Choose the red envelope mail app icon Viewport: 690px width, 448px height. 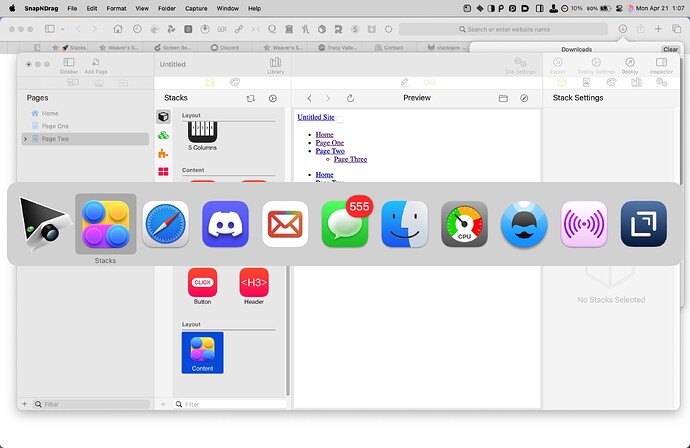(285, 224)
